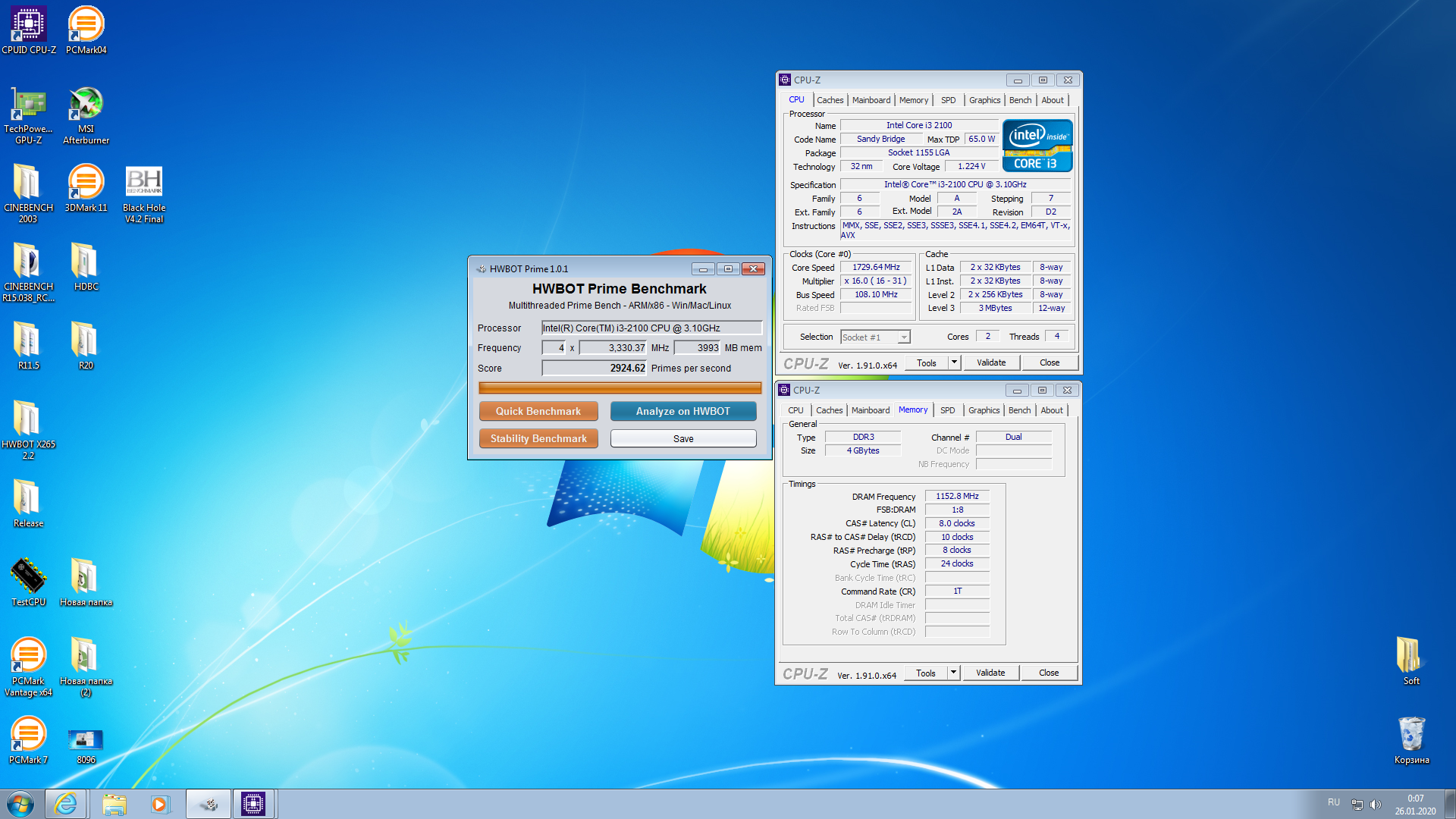Open Bench tab in top CPU-Z window
Screen dimensions: 1456x819
pyautogui.click(x=1020, y=100)
